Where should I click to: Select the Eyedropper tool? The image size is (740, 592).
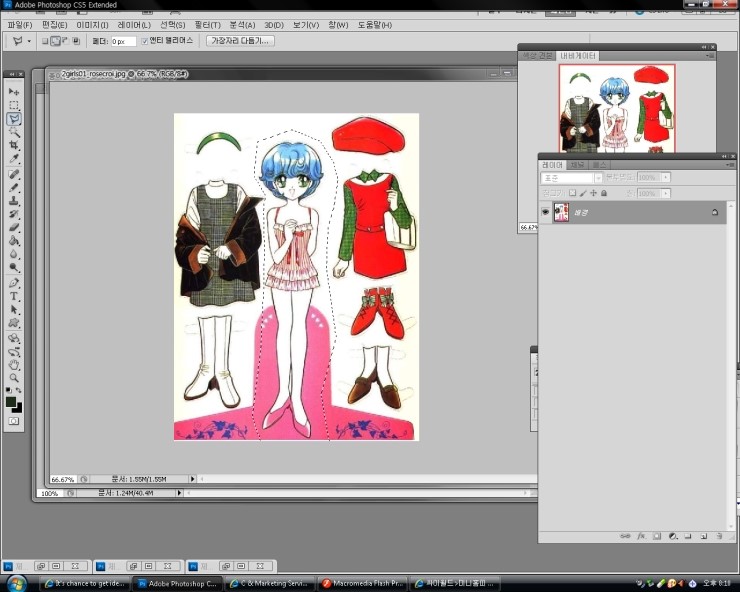[x=14, y=159]
